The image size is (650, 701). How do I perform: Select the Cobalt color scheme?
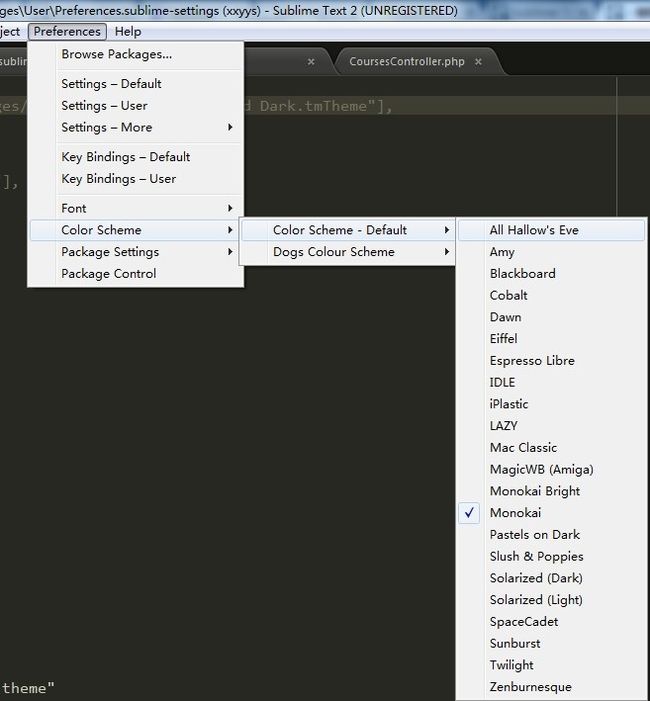coord(552,296)
